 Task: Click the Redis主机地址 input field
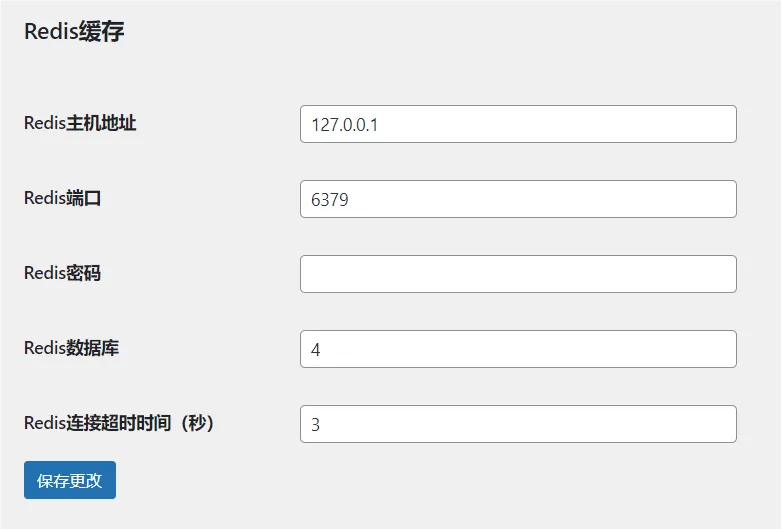click(x=518, y=124)
